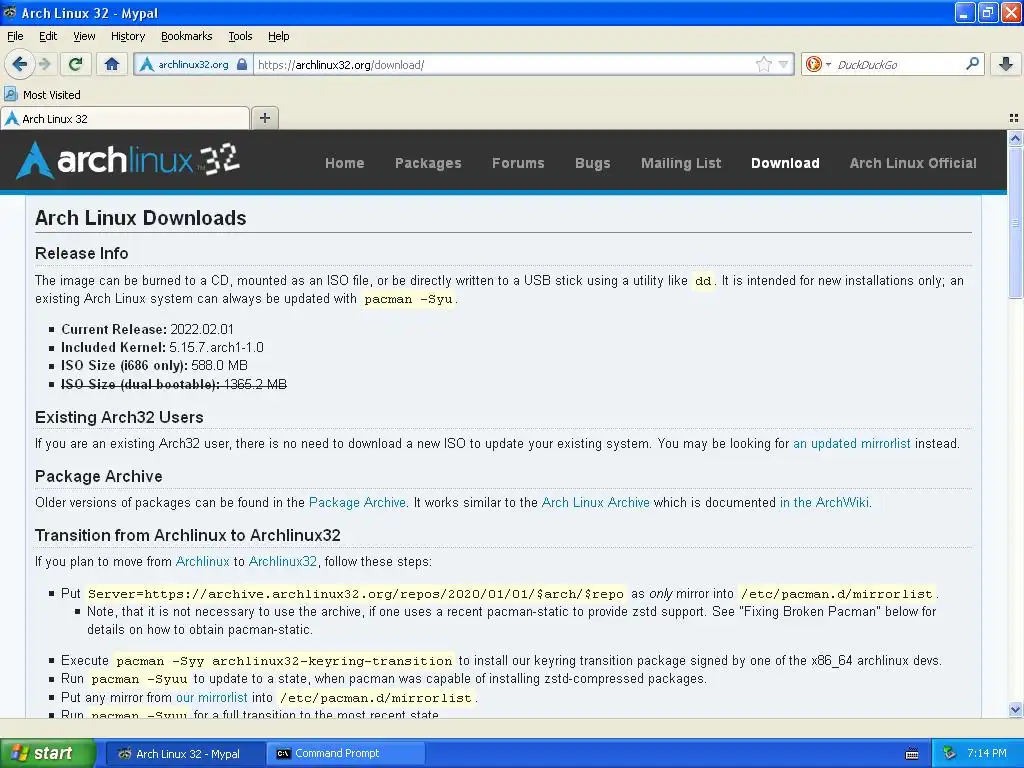The image size is (1024, 768).
Task: Open the History menu
Action: [x=128, y=36]
